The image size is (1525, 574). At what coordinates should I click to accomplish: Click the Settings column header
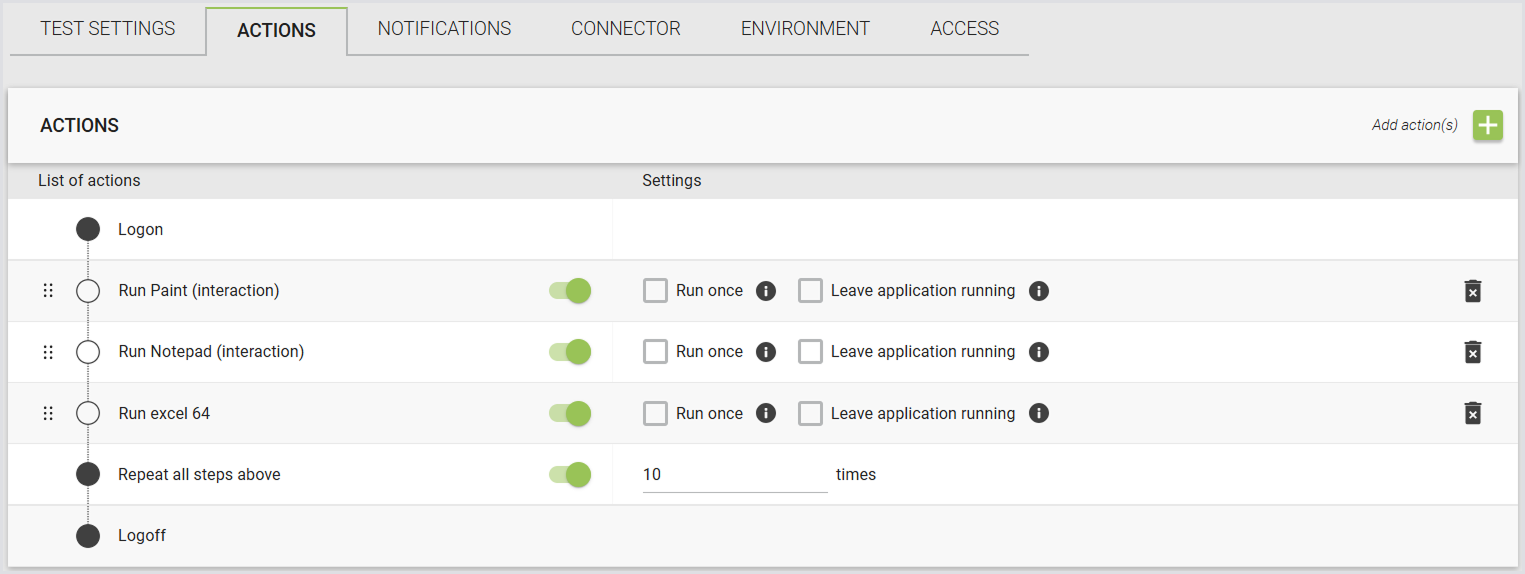point(672,181)
